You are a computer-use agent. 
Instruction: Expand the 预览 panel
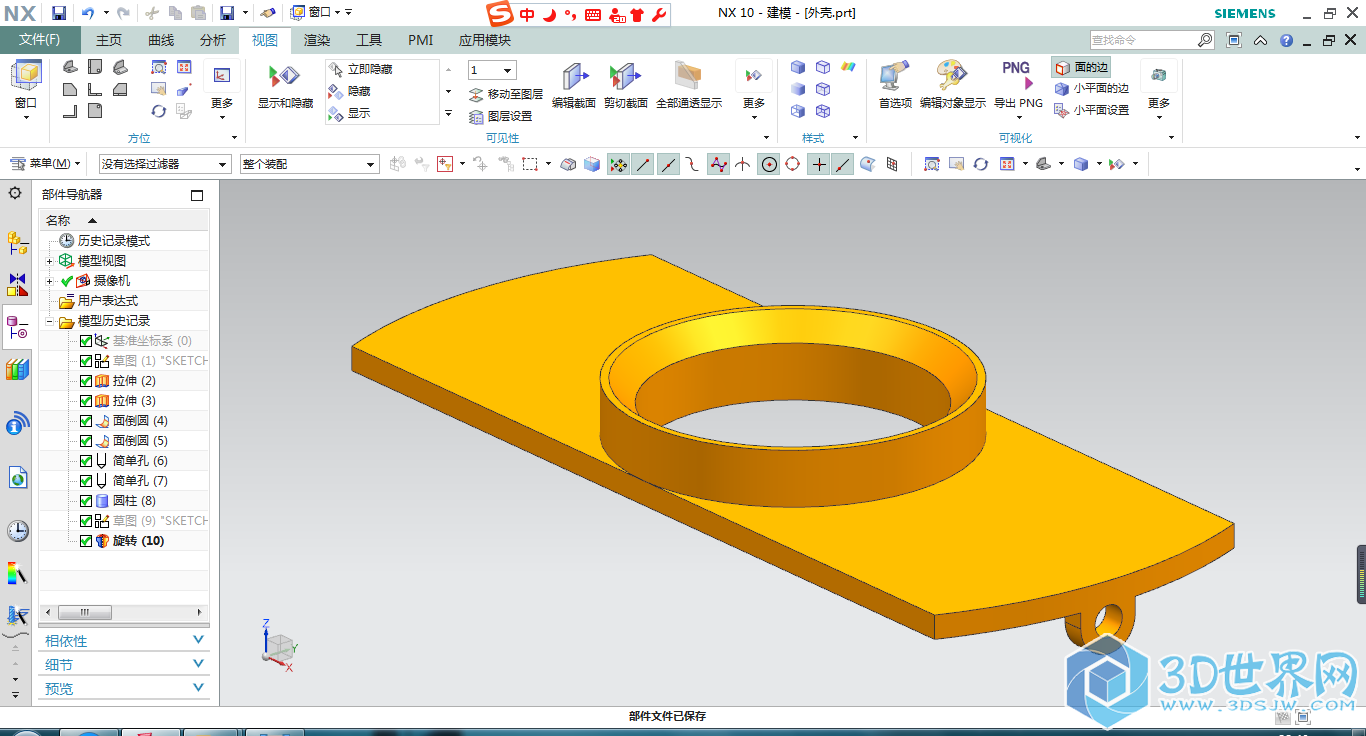pyautogui.click(x=125, y=689)
